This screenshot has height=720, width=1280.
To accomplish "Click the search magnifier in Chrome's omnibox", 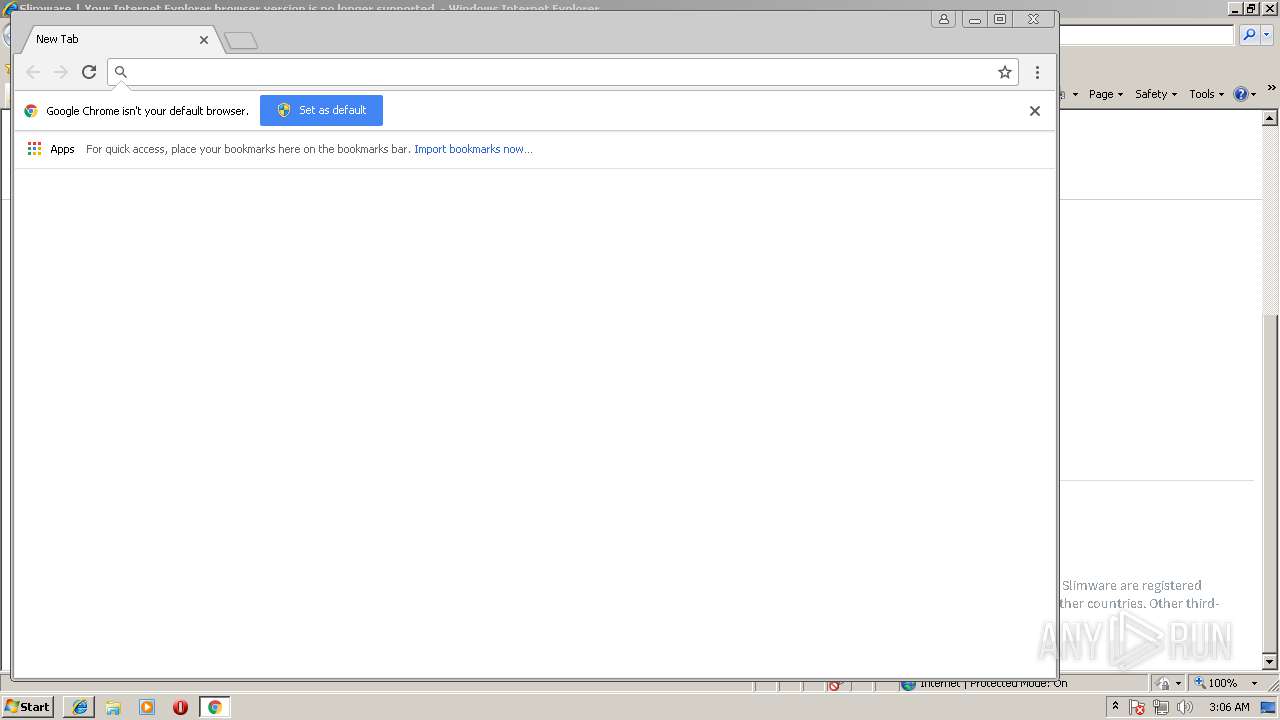I will point(121,72).
